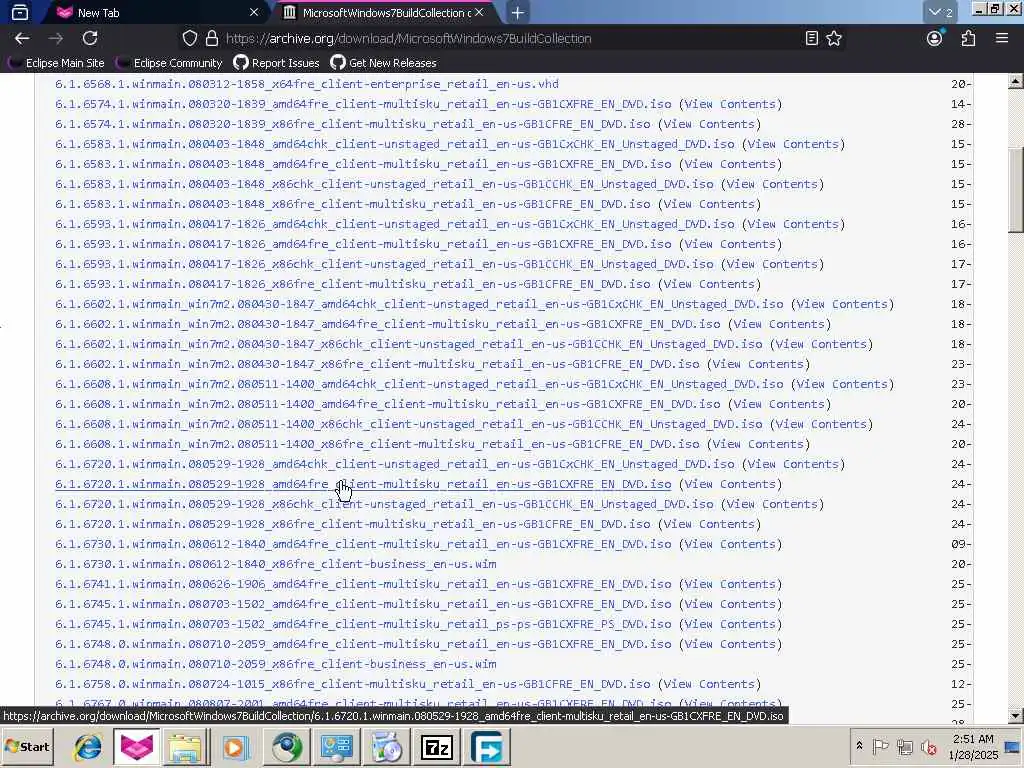
Task: Click the page scrollbar down arrow
Action: click(1015, 716)
